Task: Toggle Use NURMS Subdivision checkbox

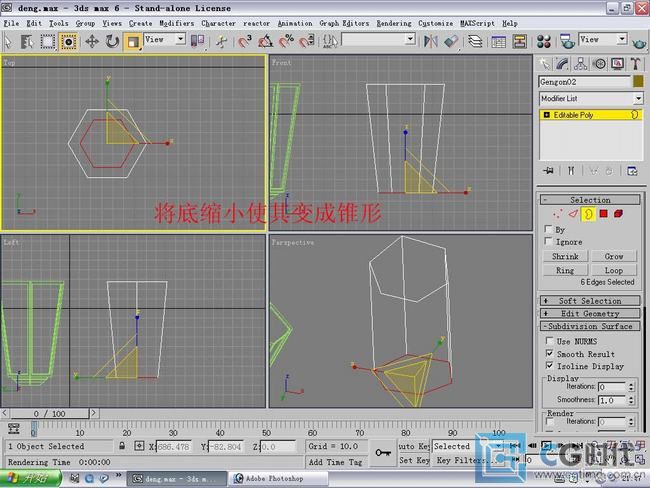Action: (x=550, y=341)
